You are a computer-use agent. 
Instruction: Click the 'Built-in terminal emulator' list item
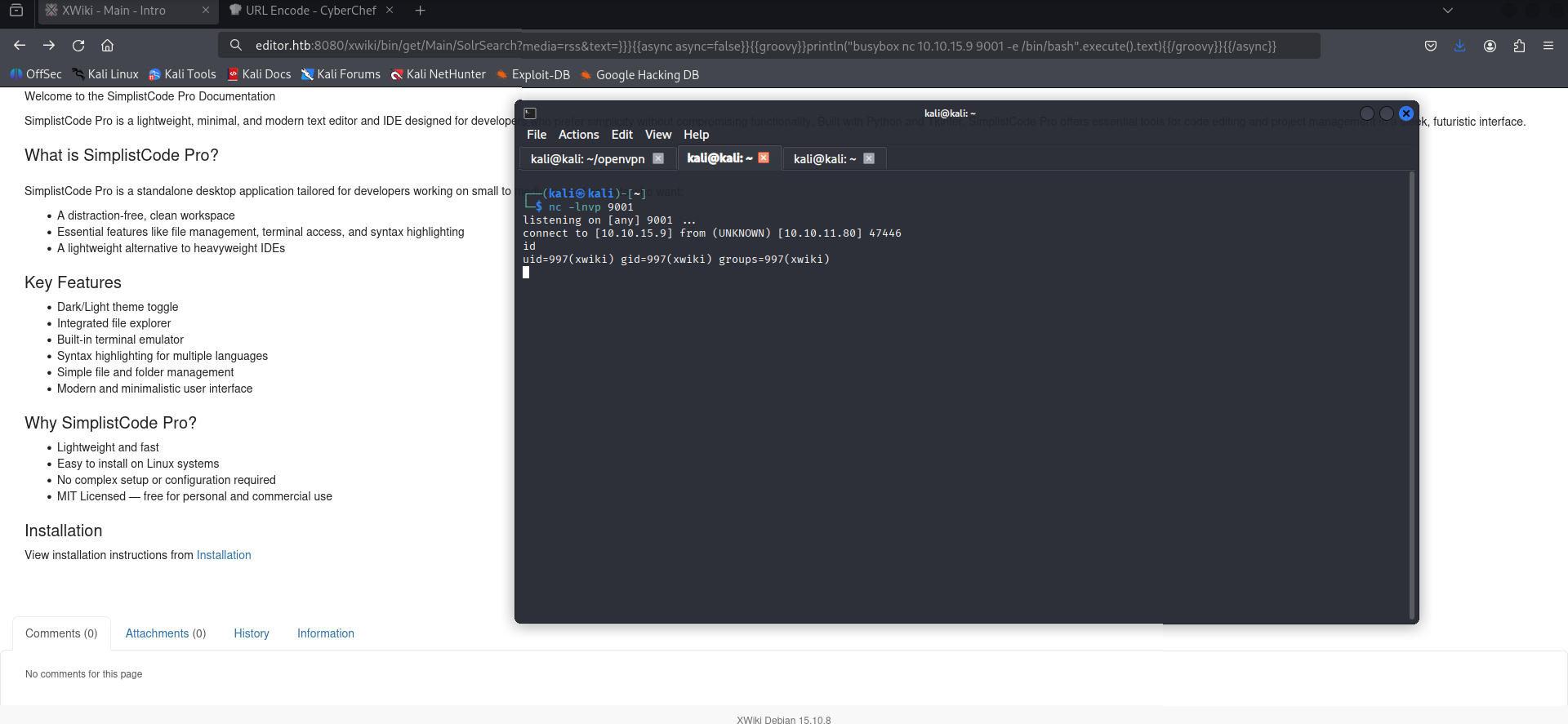pyautogui.click(x=120, y=340)
